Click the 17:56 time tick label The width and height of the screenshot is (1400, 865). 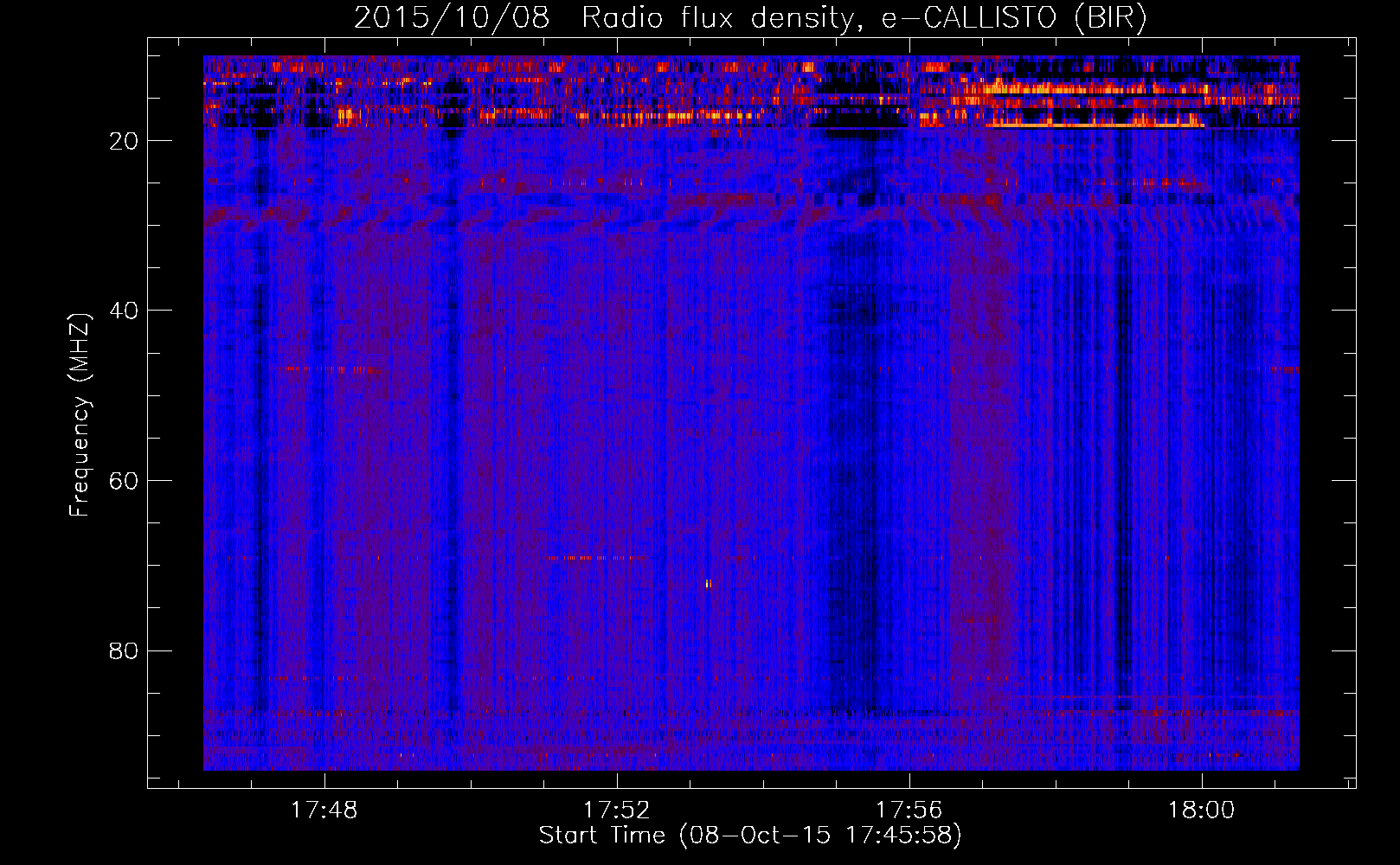click(x=909, y=811)
